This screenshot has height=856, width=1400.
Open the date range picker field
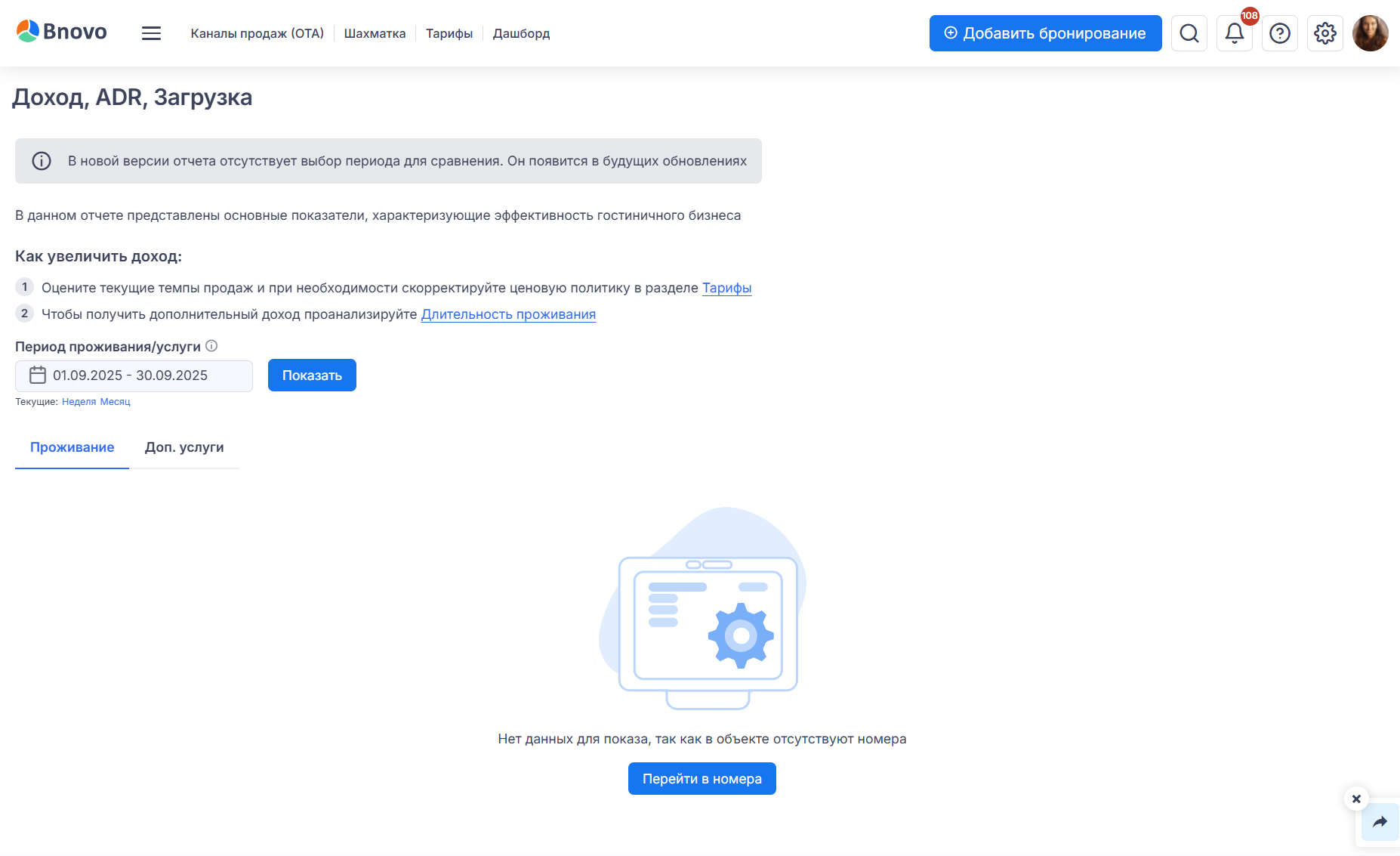(134, 375)
